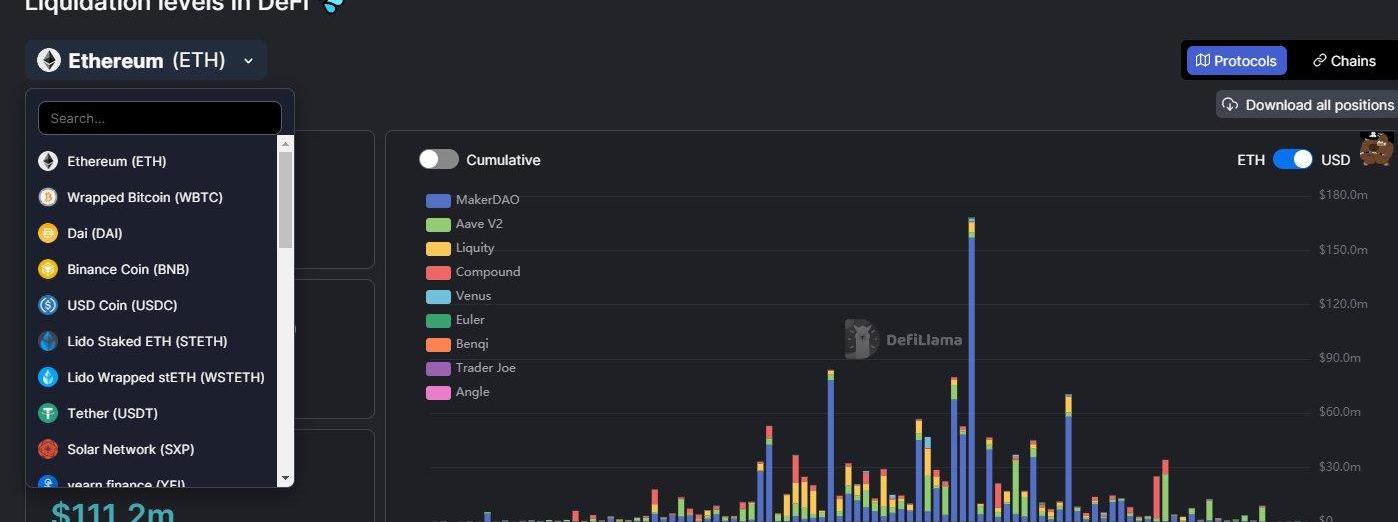The height and width of the screenshot is (522, 1398).
Task: Click the USD Coin logo icon
Action: point(48,305)
